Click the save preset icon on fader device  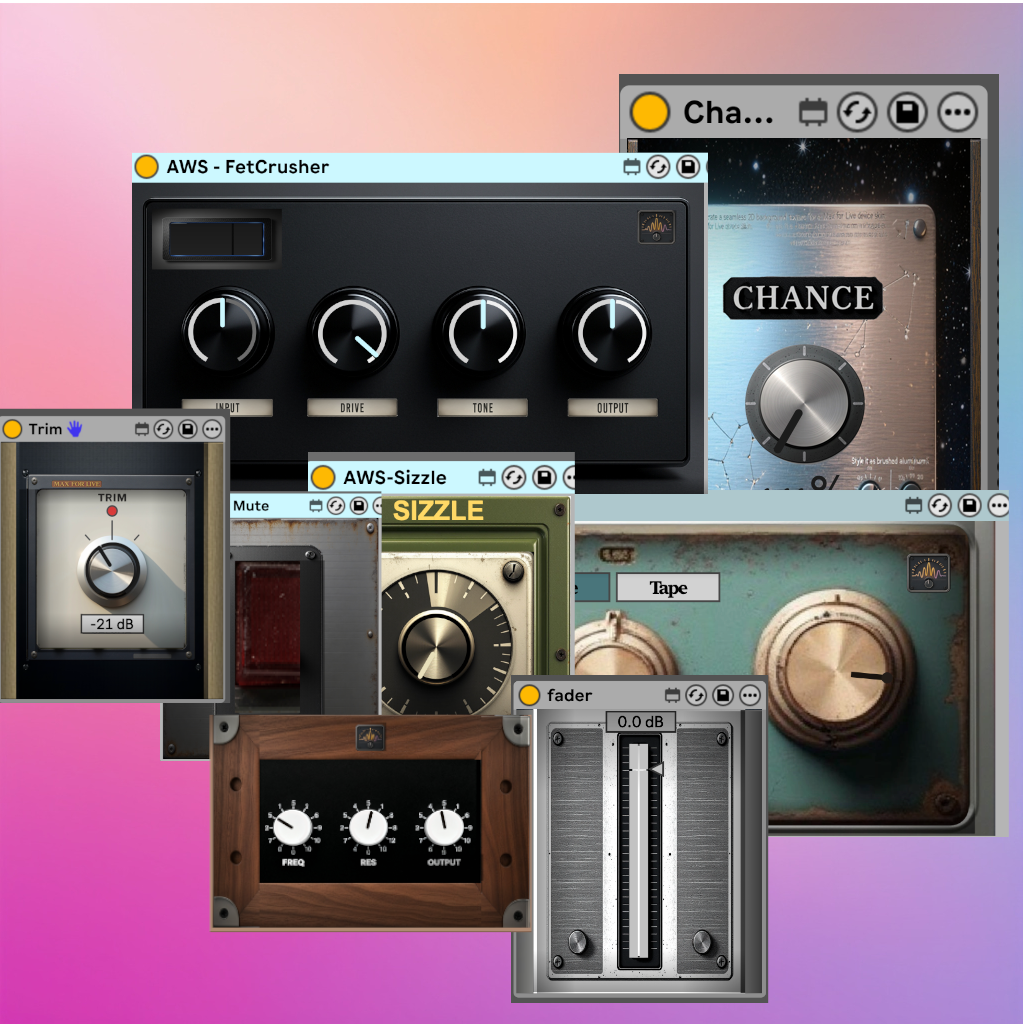722,695
